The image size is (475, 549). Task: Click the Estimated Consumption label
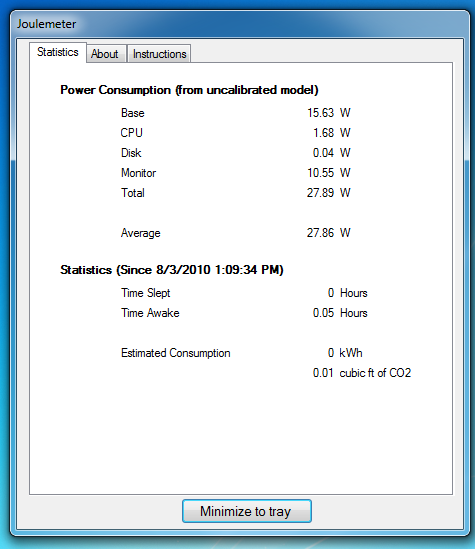pos(176,353)
